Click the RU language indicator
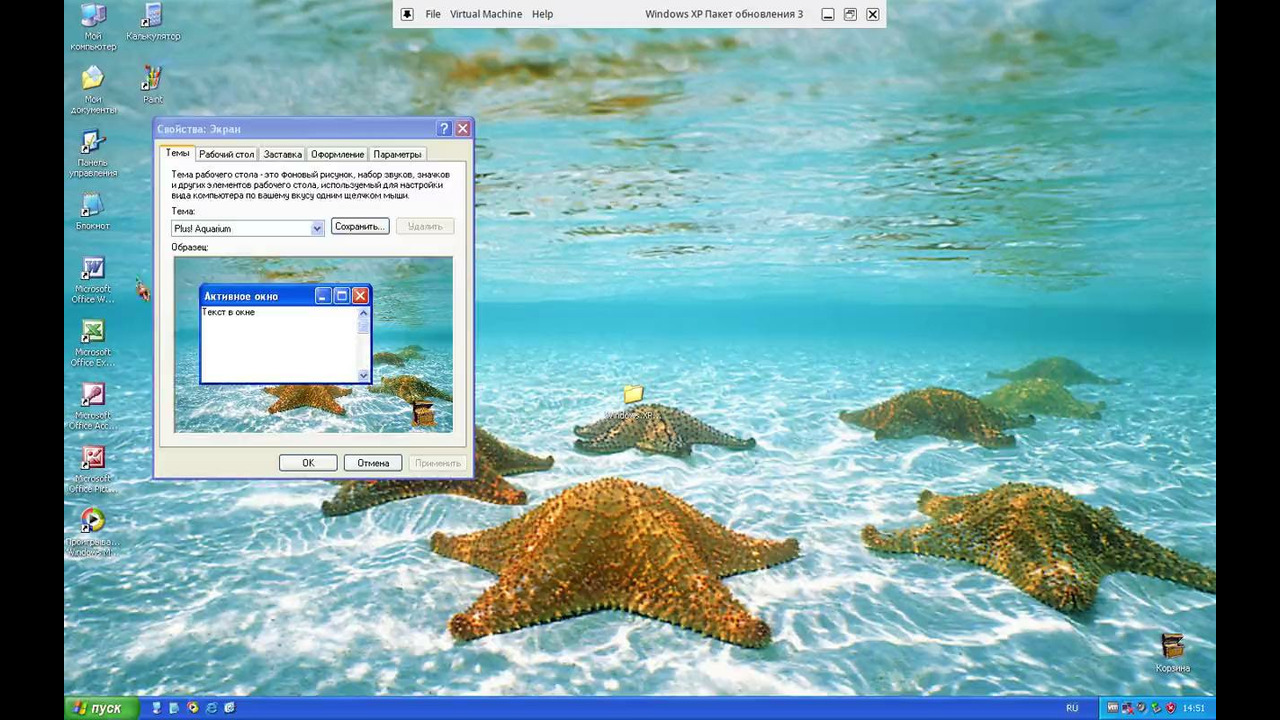1280x720 pixels. tap(1072, 708)
